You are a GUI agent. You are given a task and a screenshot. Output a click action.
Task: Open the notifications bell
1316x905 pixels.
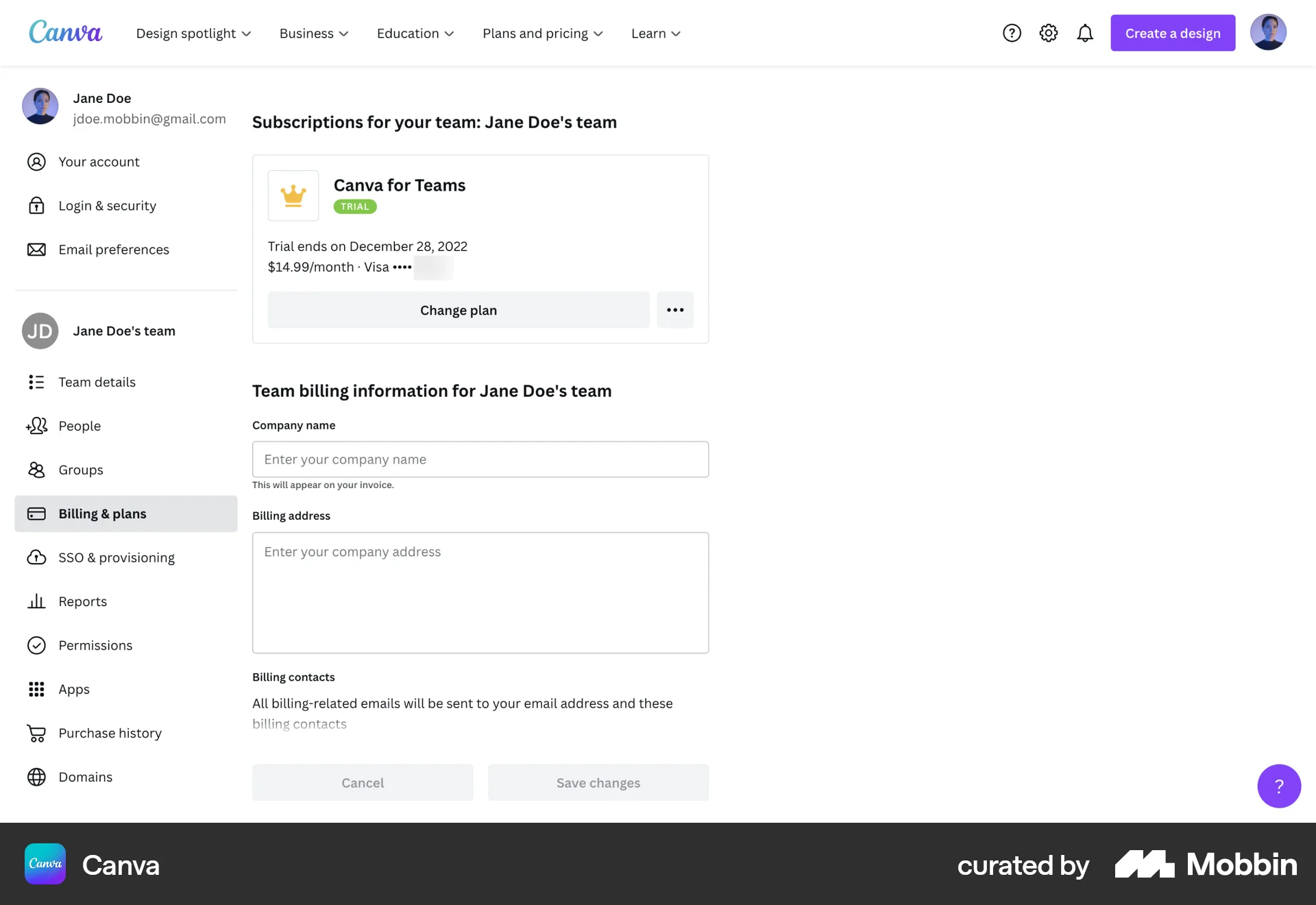pos(1084,32)
